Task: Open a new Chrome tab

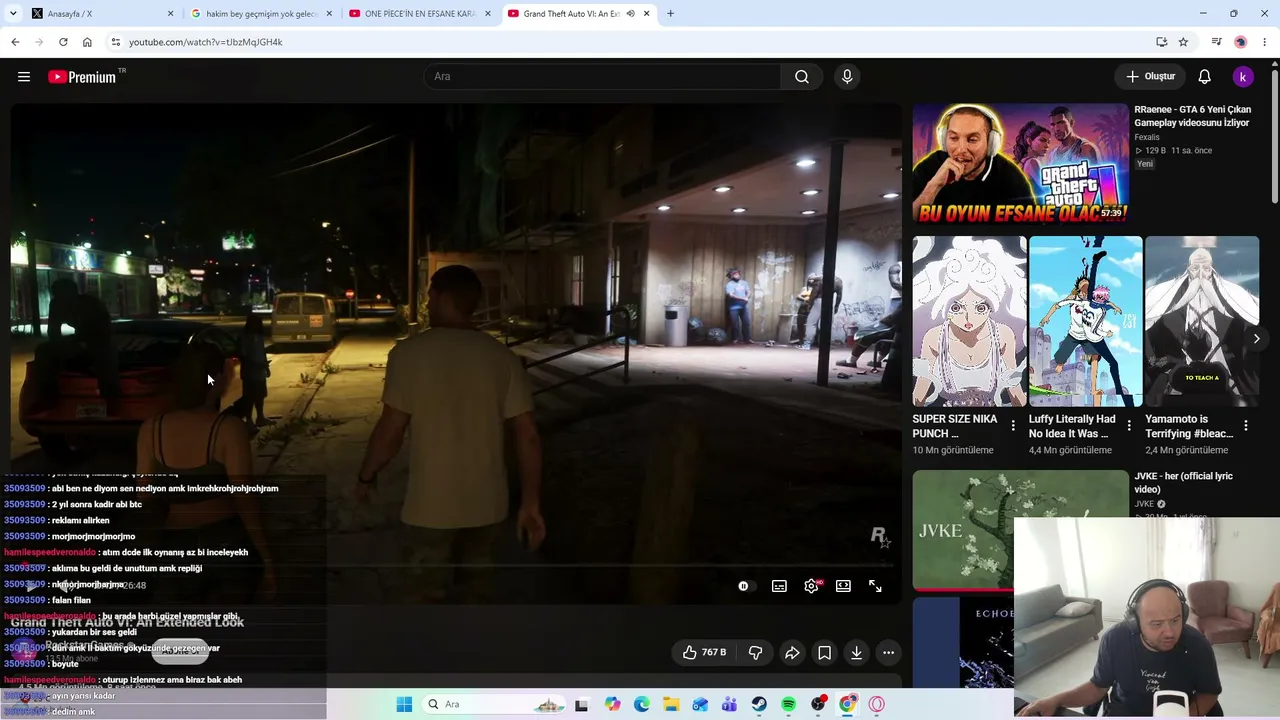Action: point(670,14)
